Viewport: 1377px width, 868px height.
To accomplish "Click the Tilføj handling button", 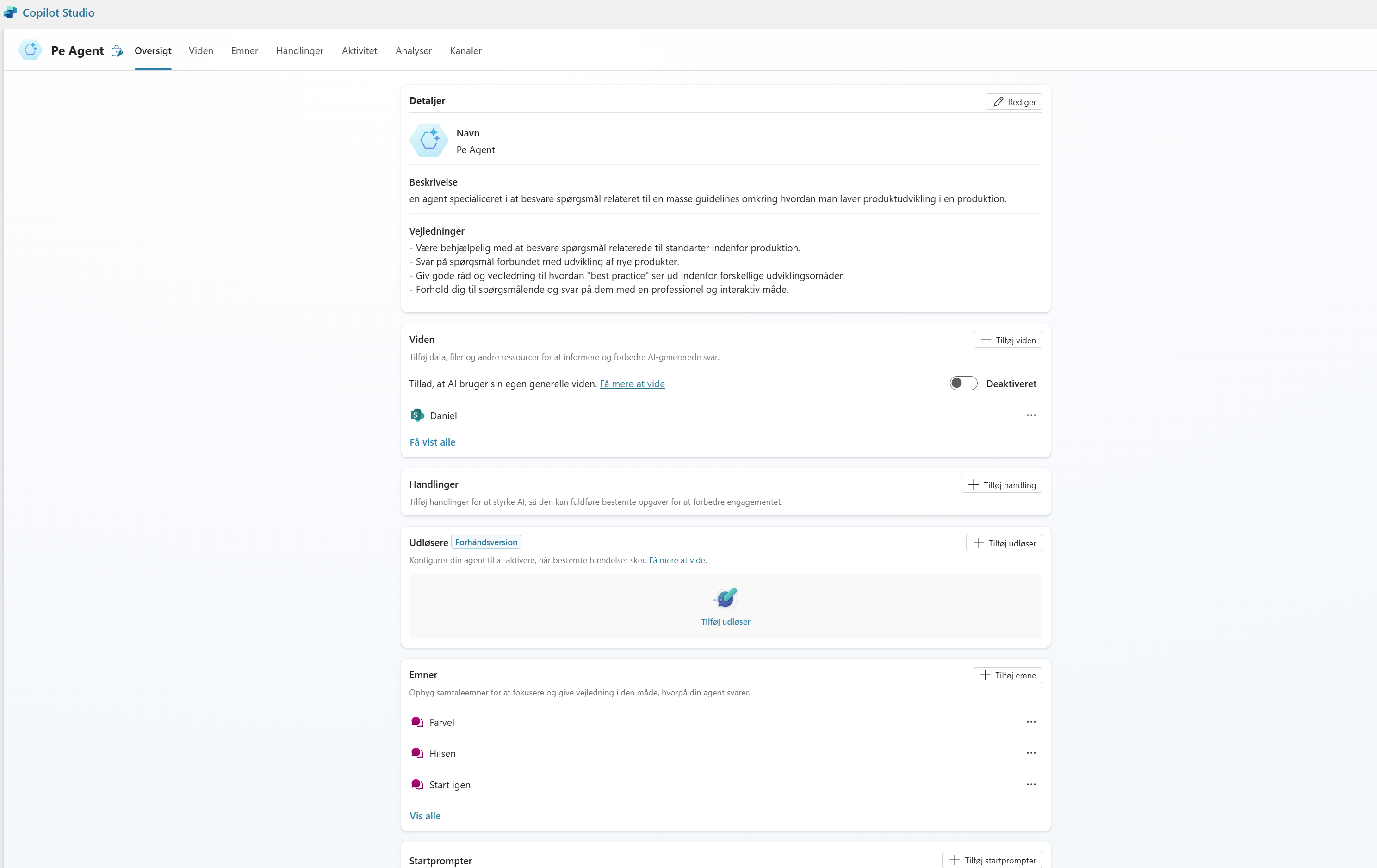I will tap(1001, 485).
